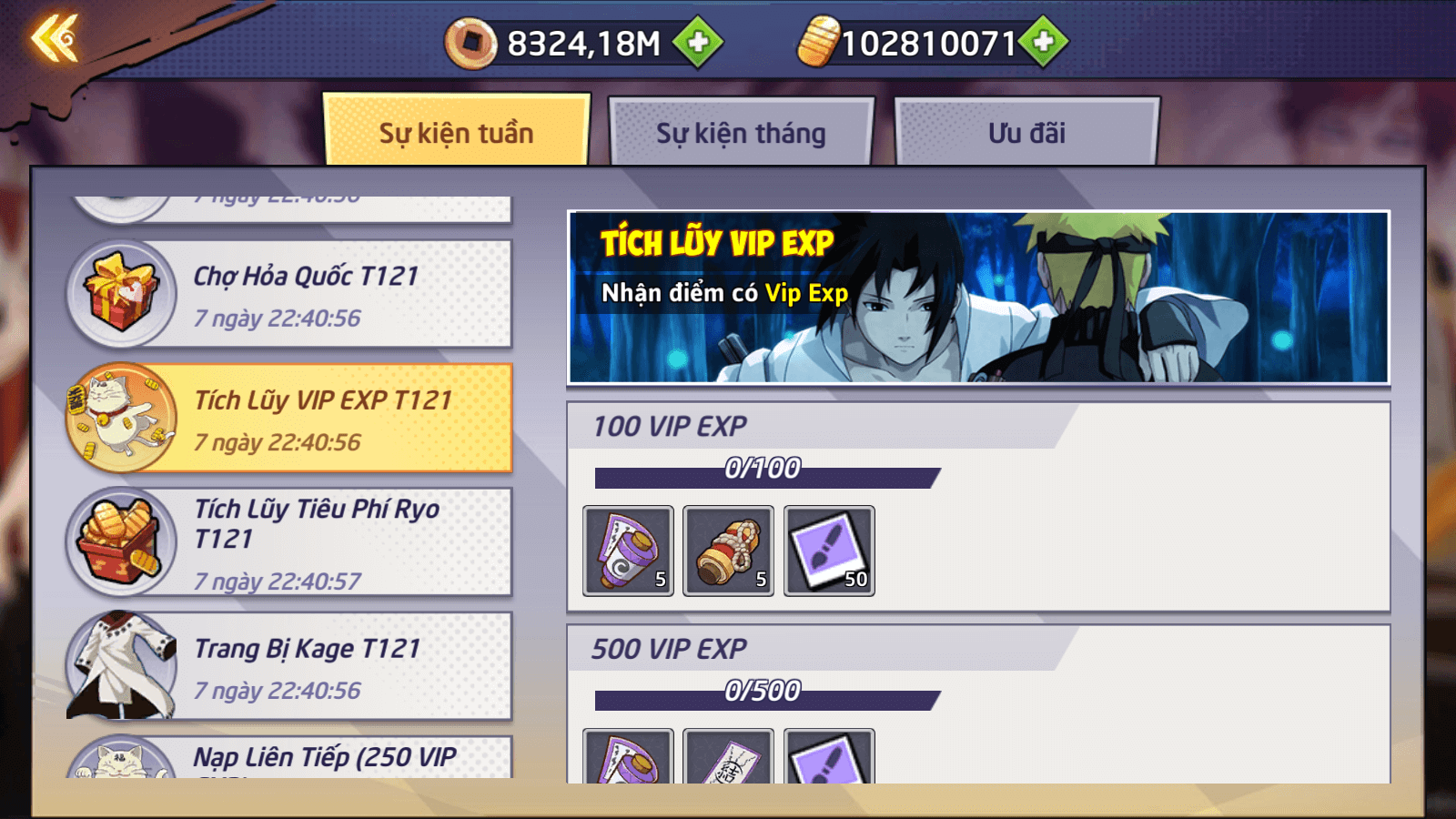Switch to the Sự kiện tháng tab
Image resolution: width=1456 pixels, height=819 pixels.
(741, 133)
